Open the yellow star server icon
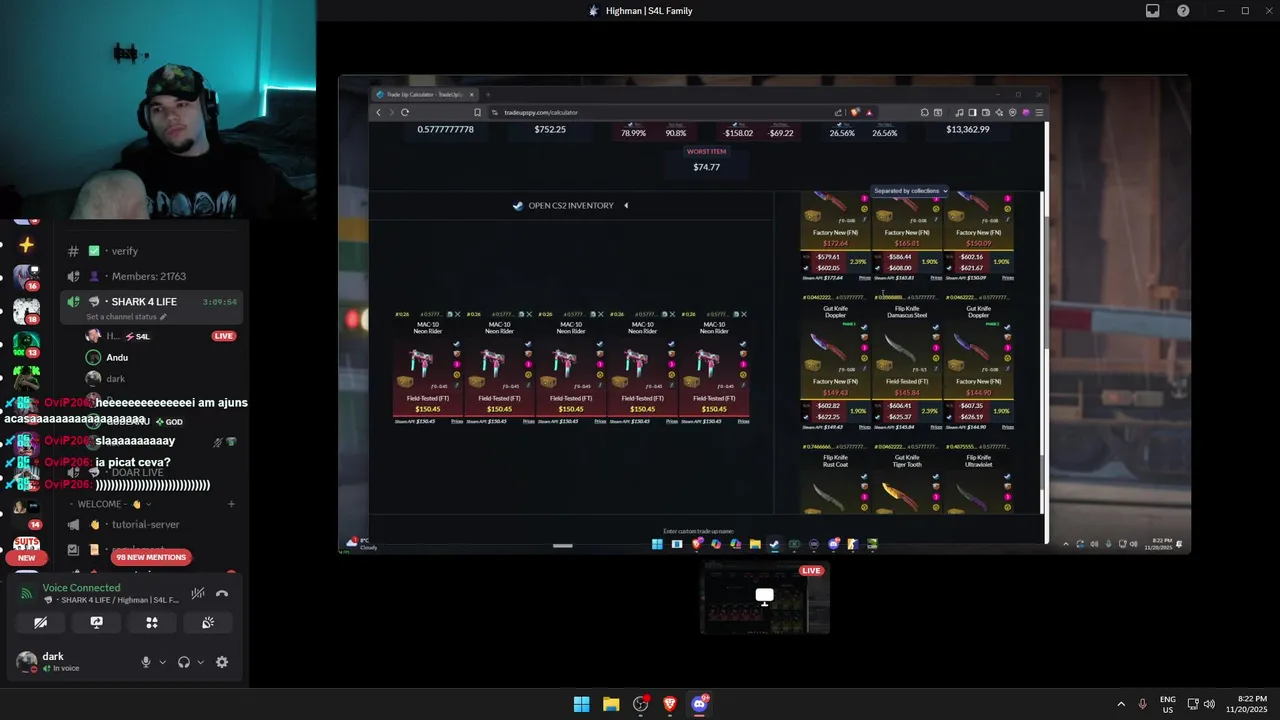This screenshot has width=1280, height=720. 26,244
